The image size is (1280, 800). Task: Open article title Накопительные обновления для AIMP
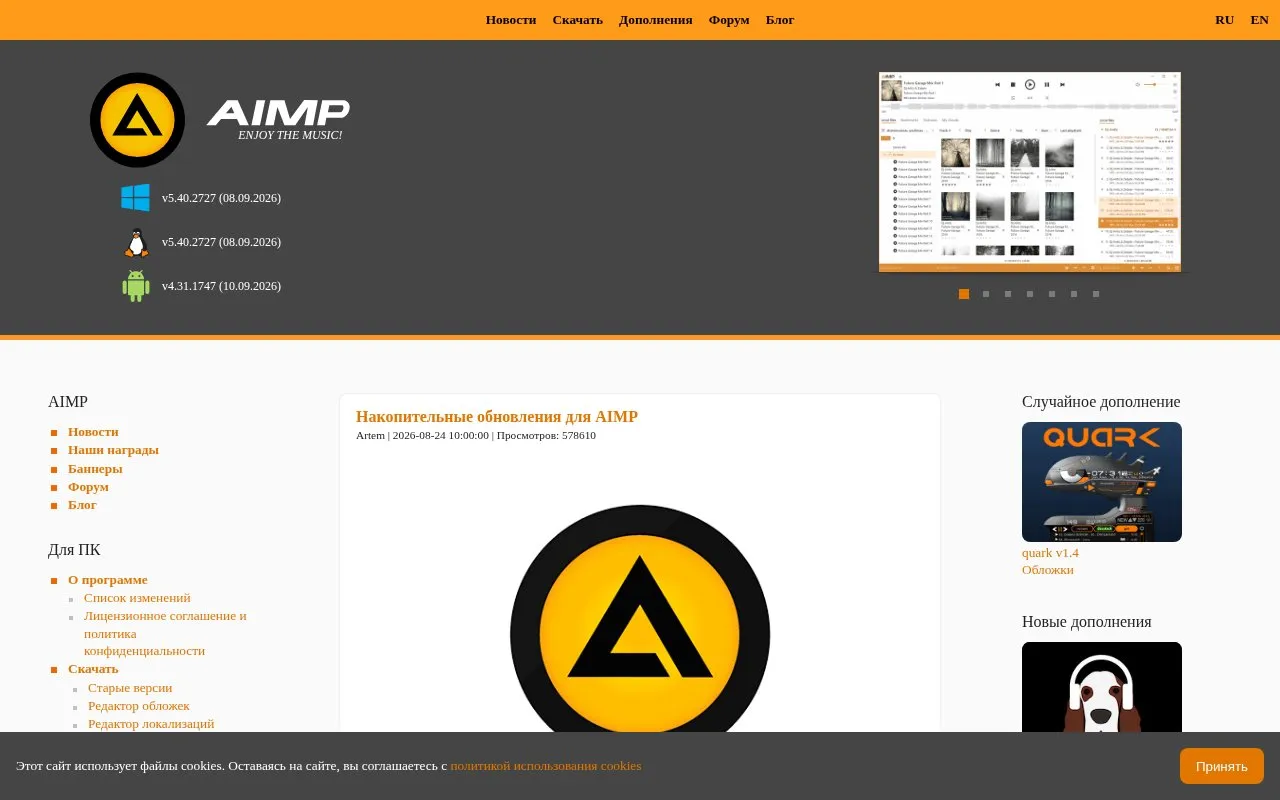point(497,417)
